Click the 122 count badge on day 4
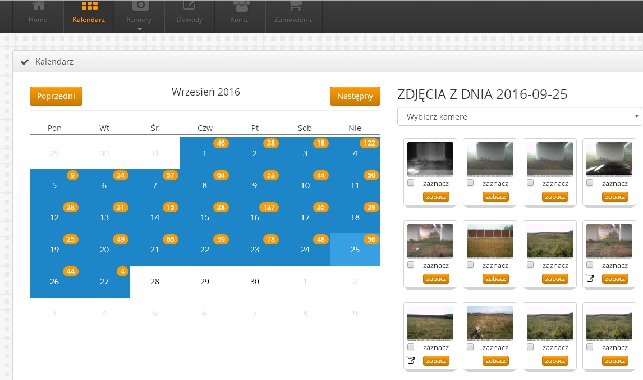643x380 pixels. pos(369,143)
